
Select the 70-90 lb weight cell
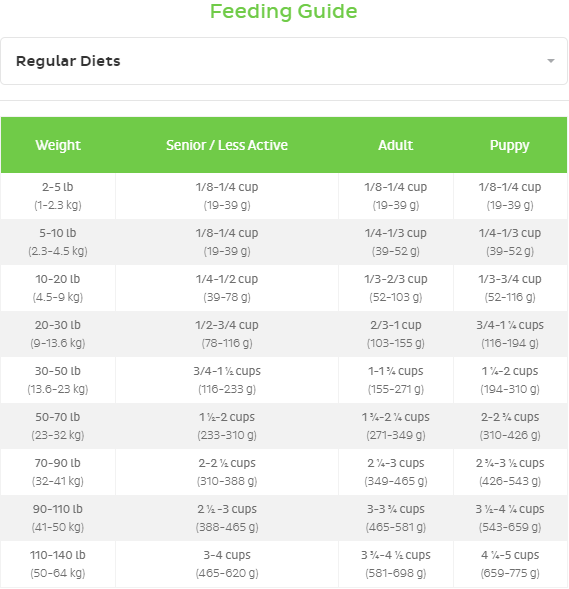click(58, 472)
